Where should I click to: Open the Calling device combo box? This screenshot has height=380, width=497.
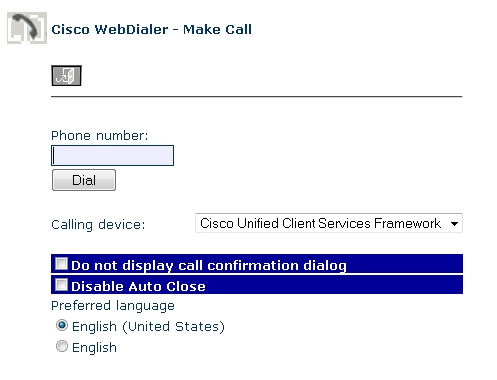[x=329, y=223]
